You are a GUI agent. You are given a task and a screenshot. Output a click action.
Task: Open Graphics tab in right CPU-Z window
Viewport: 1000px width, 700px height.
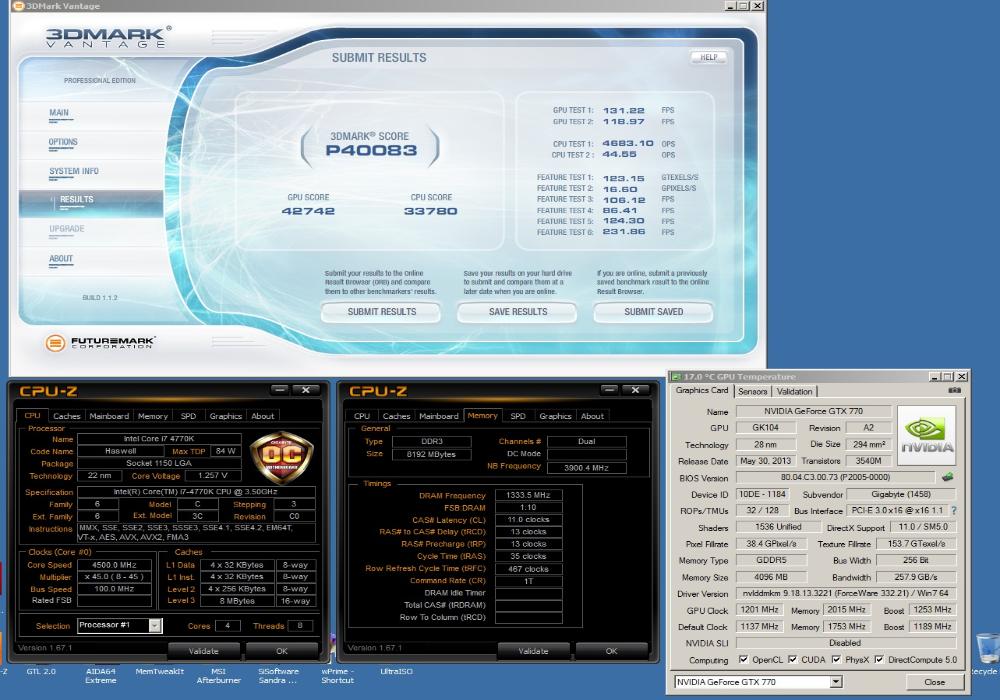(555, 416)
